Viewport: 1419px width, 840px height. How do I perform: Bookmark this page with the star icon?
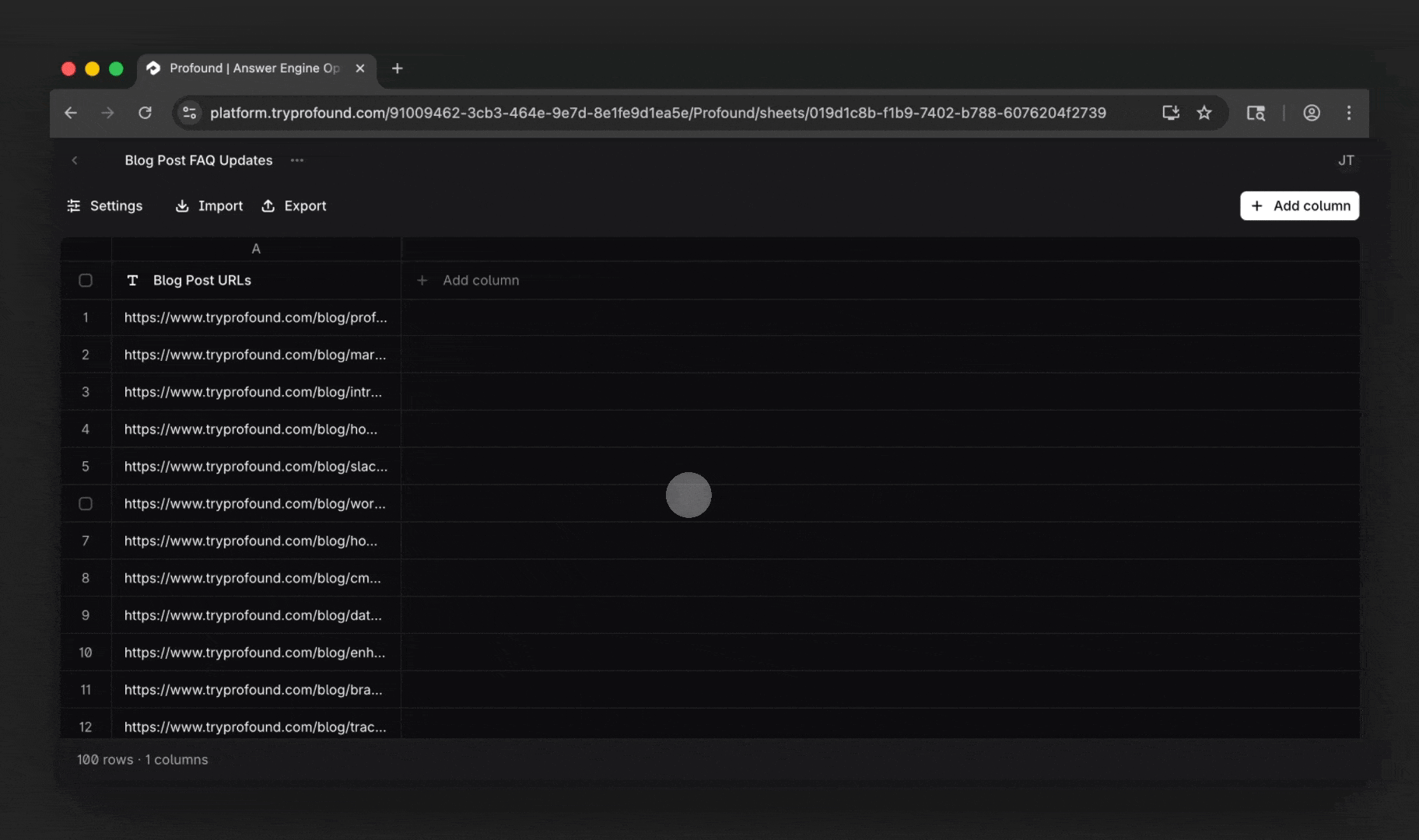tap(1204, 113)
